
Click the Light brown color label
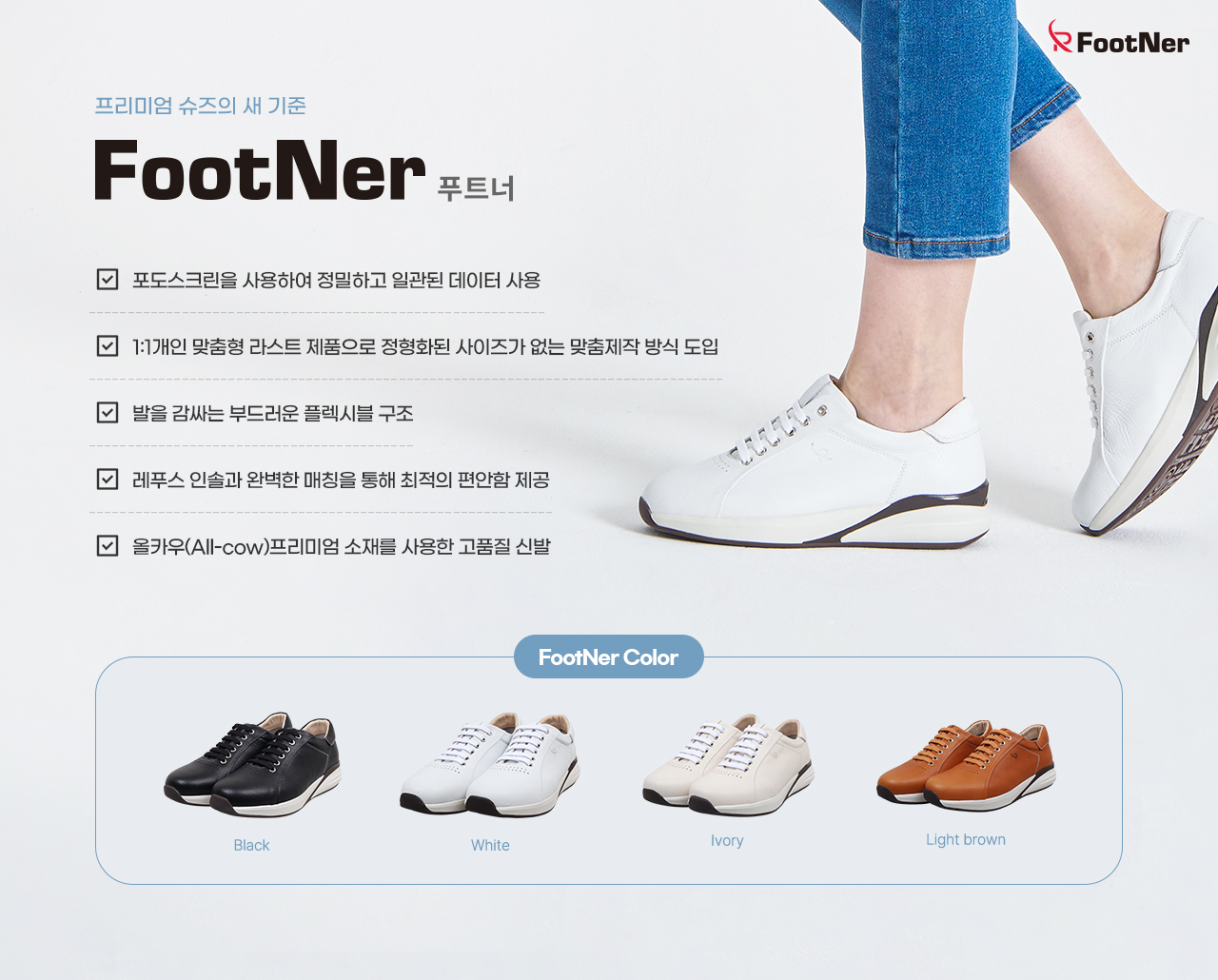coord(966,839)
